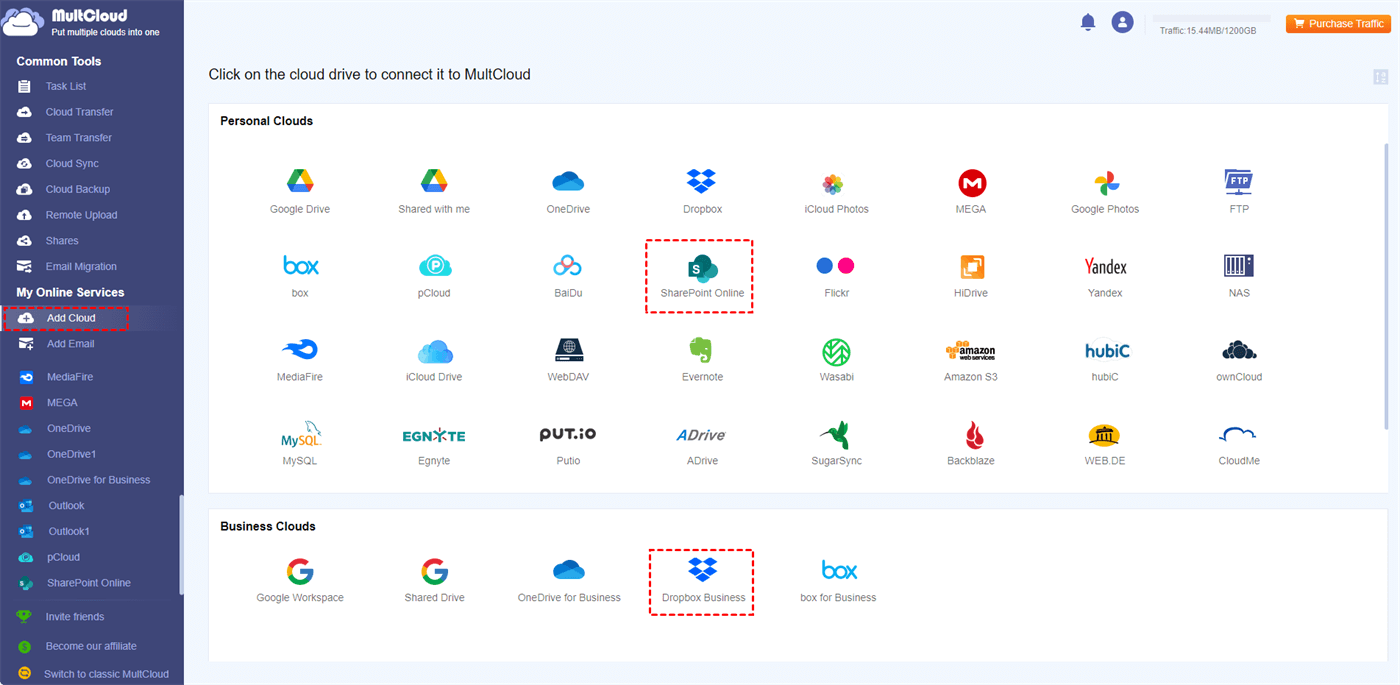
Task: Add the HiDrive cloud
Action: tap(971, 275)
